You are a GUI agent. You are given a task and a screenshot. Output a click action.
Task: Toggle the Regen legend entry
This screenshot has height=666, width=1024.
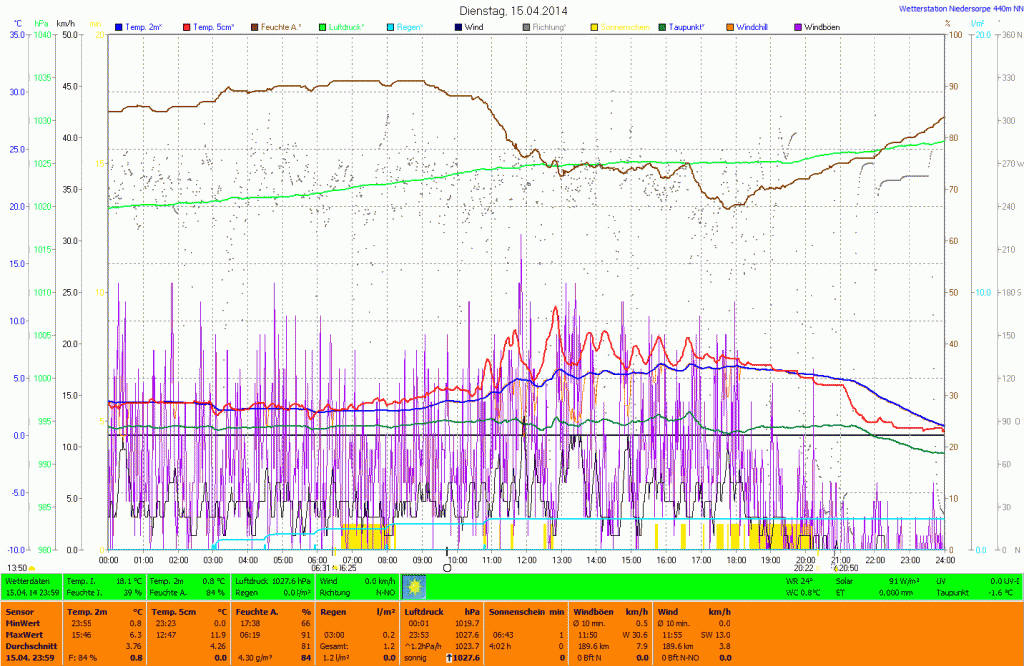click(x=411, y=26)
